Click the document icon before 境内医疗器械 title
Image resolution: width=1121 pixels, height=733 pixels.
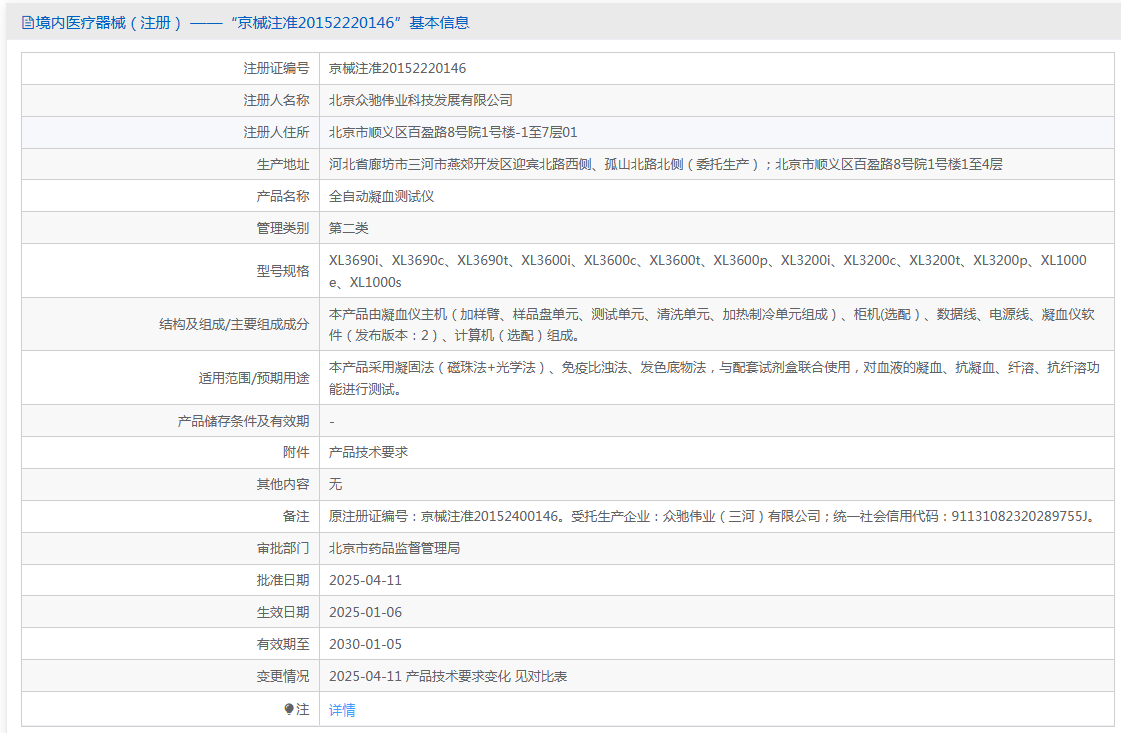point(27,23)
